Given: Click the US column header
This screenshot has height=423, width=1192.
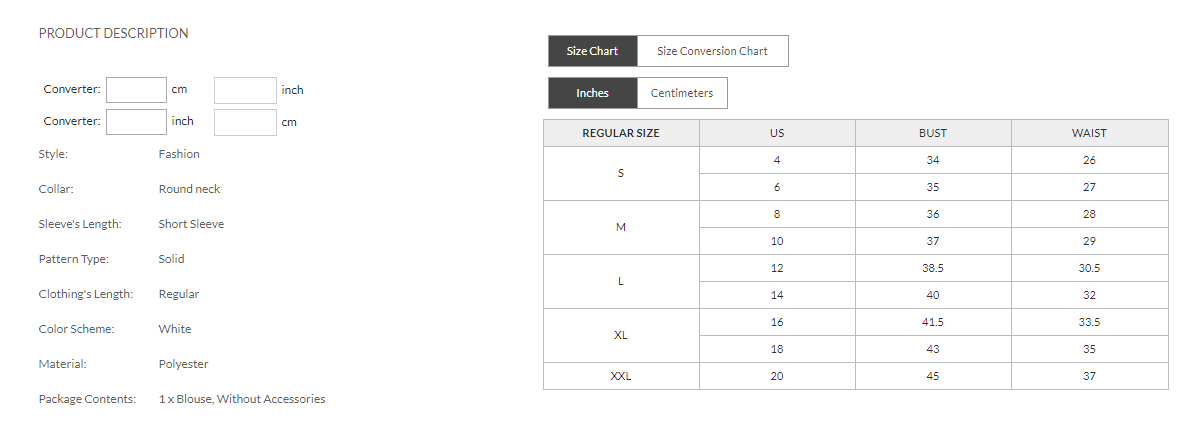Looking at the screenshot, I should pyautogui.click(x=777, y=133).
